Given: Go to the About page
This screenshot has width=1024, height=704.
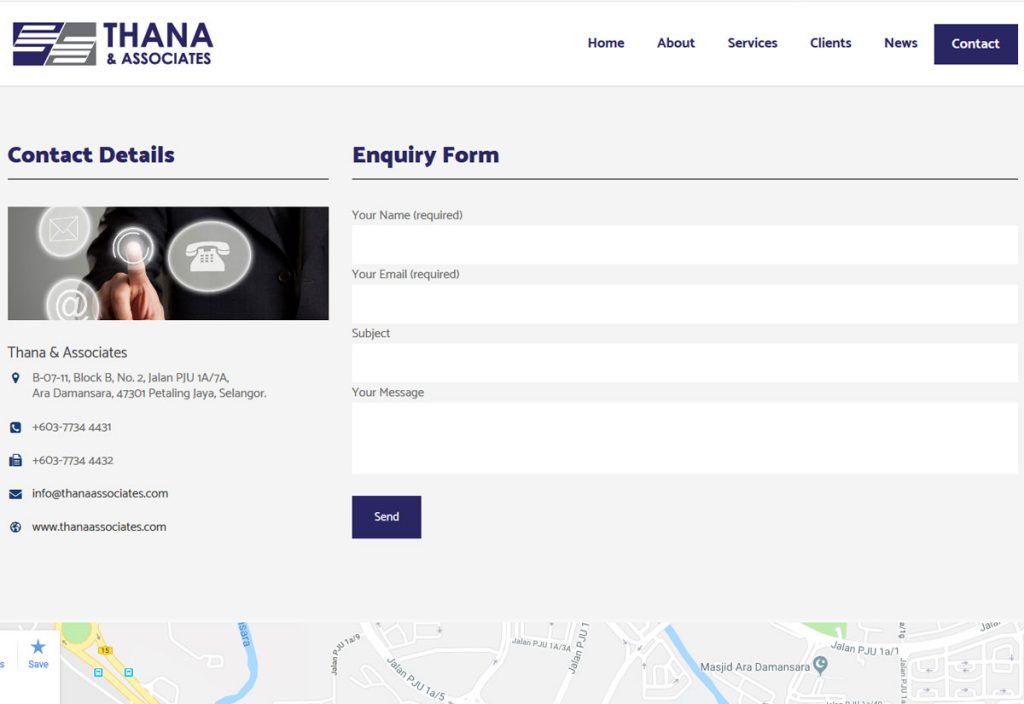Looking at the screenshot, I should click(x=675, y=43).
